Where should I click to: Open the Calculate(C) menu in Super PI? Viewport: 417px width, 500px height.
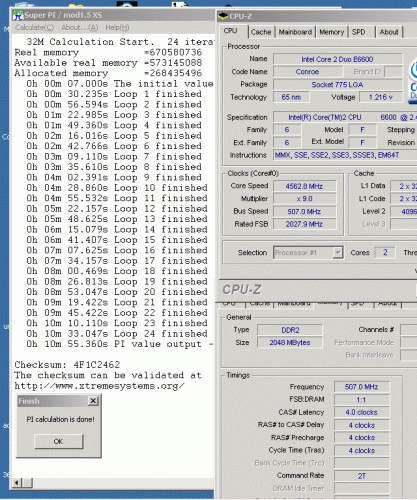pos(34,28)
